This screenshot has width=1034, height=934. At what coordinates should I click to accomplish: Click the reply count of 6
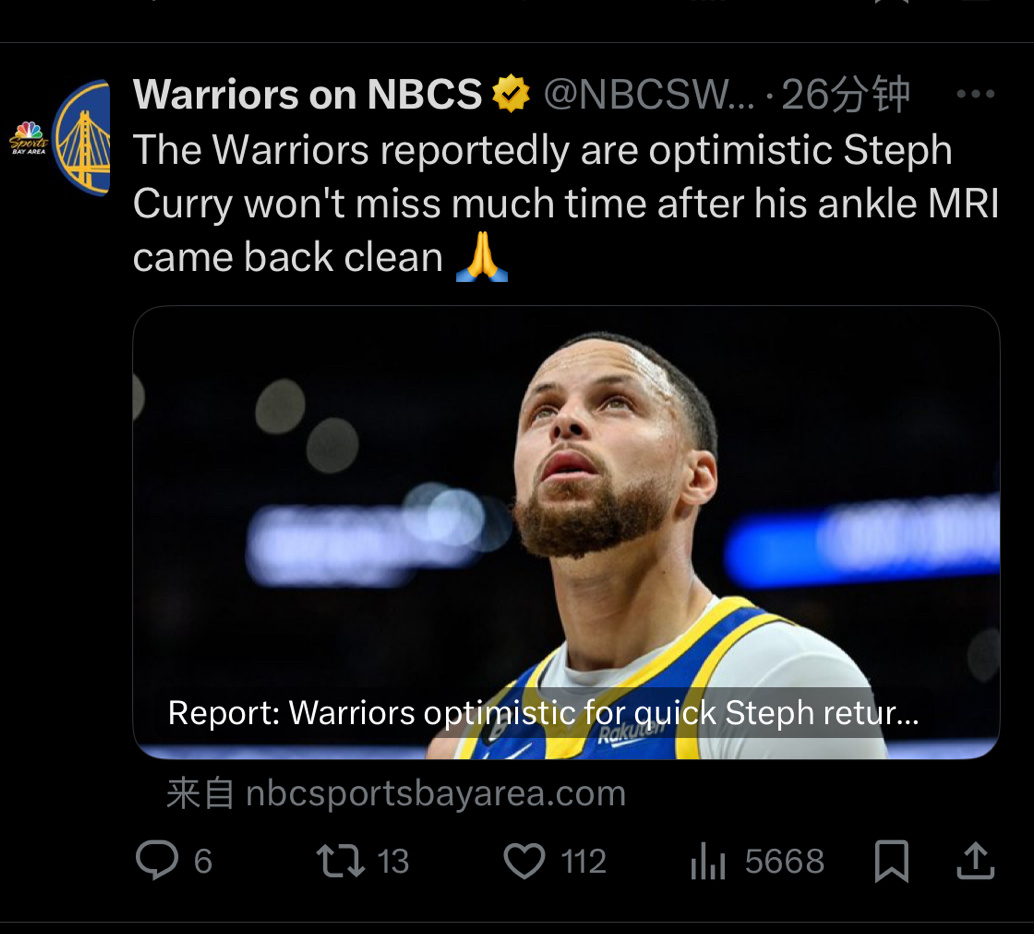[x=203, y=861]
